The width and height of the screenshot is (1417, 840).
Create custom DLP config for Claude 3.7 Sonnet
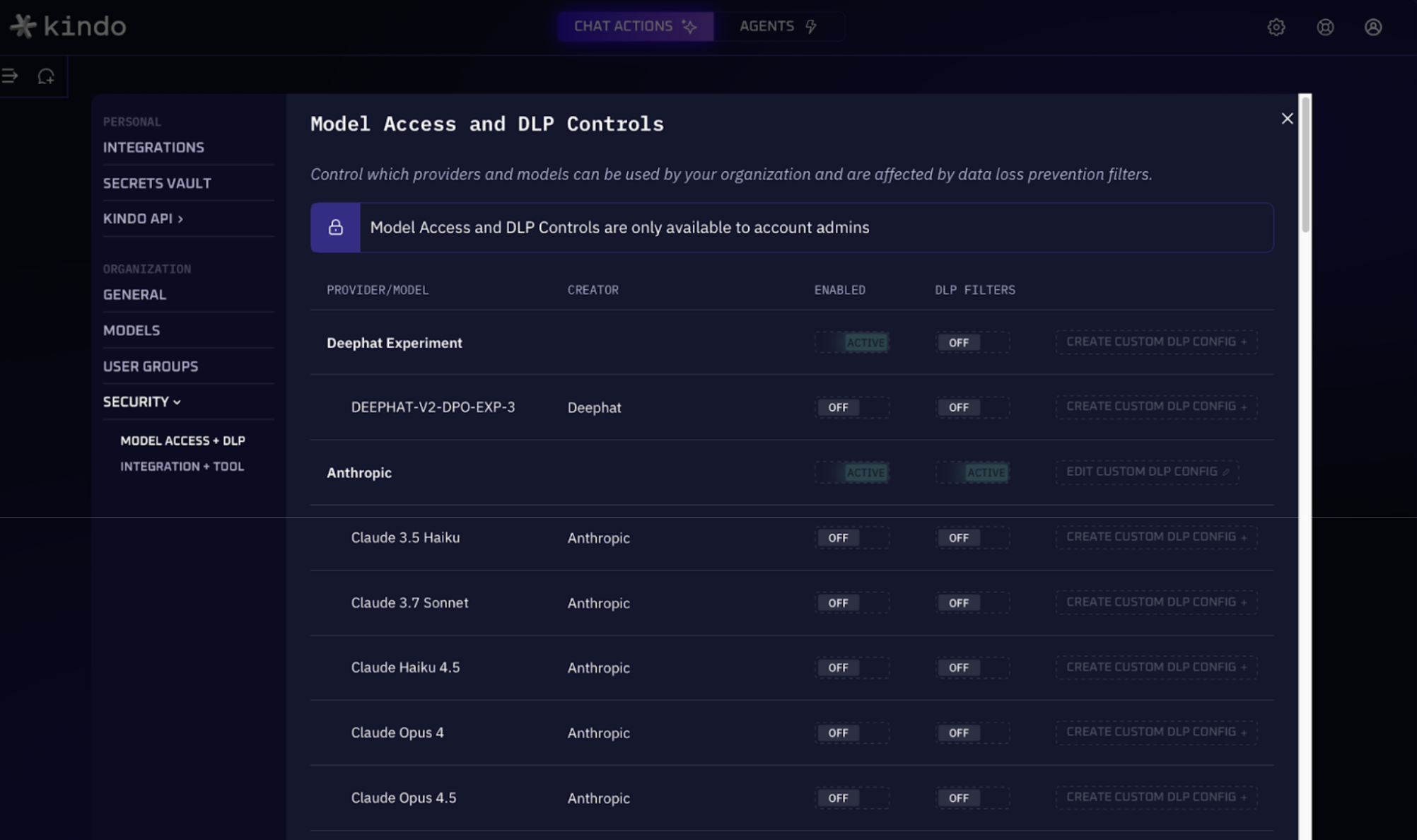(x=1156, y=602)
